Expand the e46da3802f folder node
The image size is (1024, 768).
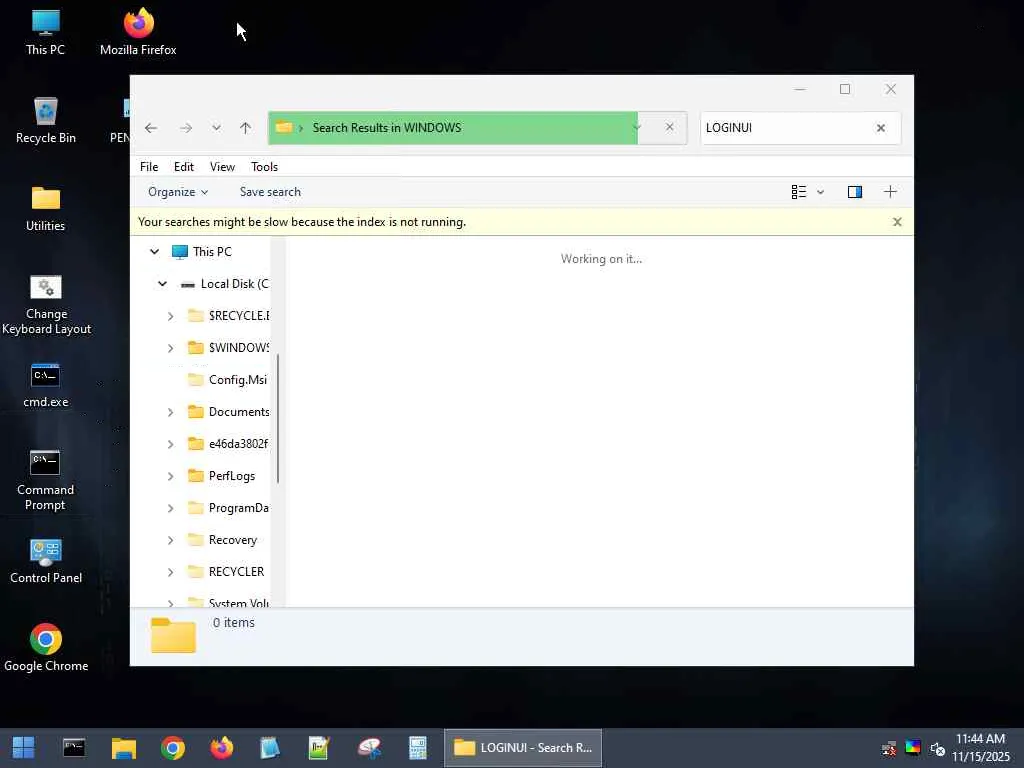pyautogui.click(x=170, y=444)
